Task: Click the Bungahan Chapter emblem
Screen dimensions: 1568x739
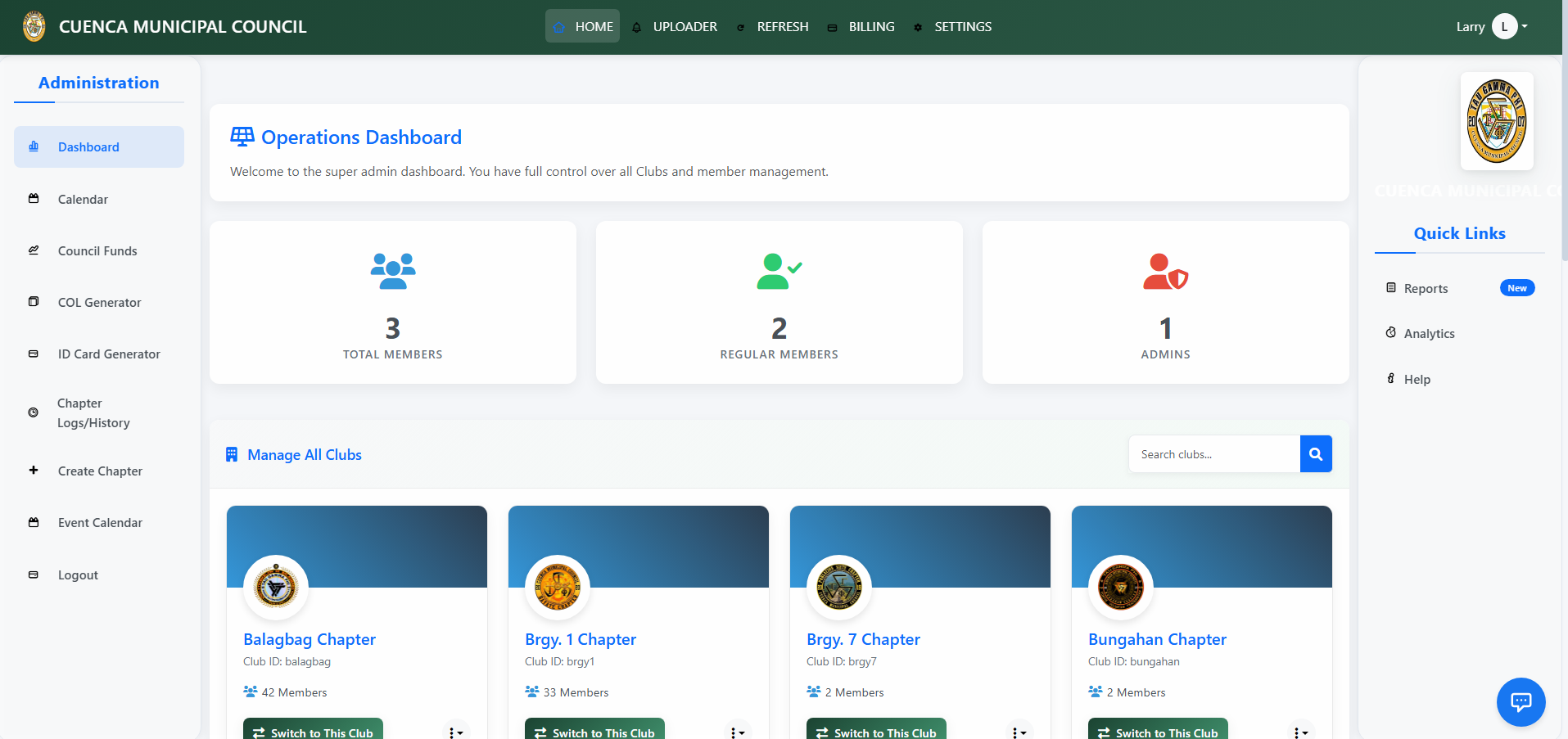Action: pyautogui.click(x=1120, y=588)
